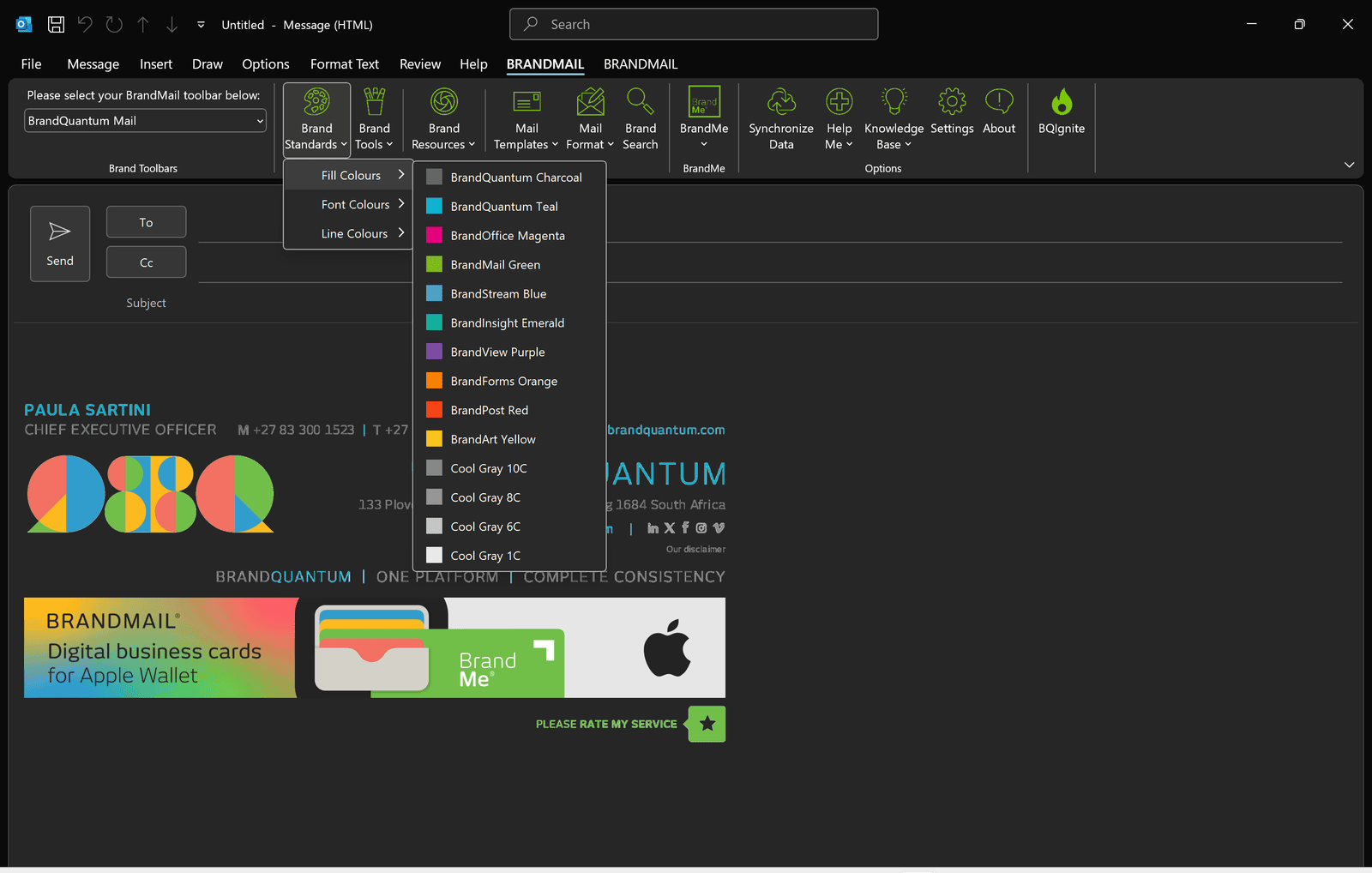
Task: Switch to the Review tab
Action: (x=420, y=64)
